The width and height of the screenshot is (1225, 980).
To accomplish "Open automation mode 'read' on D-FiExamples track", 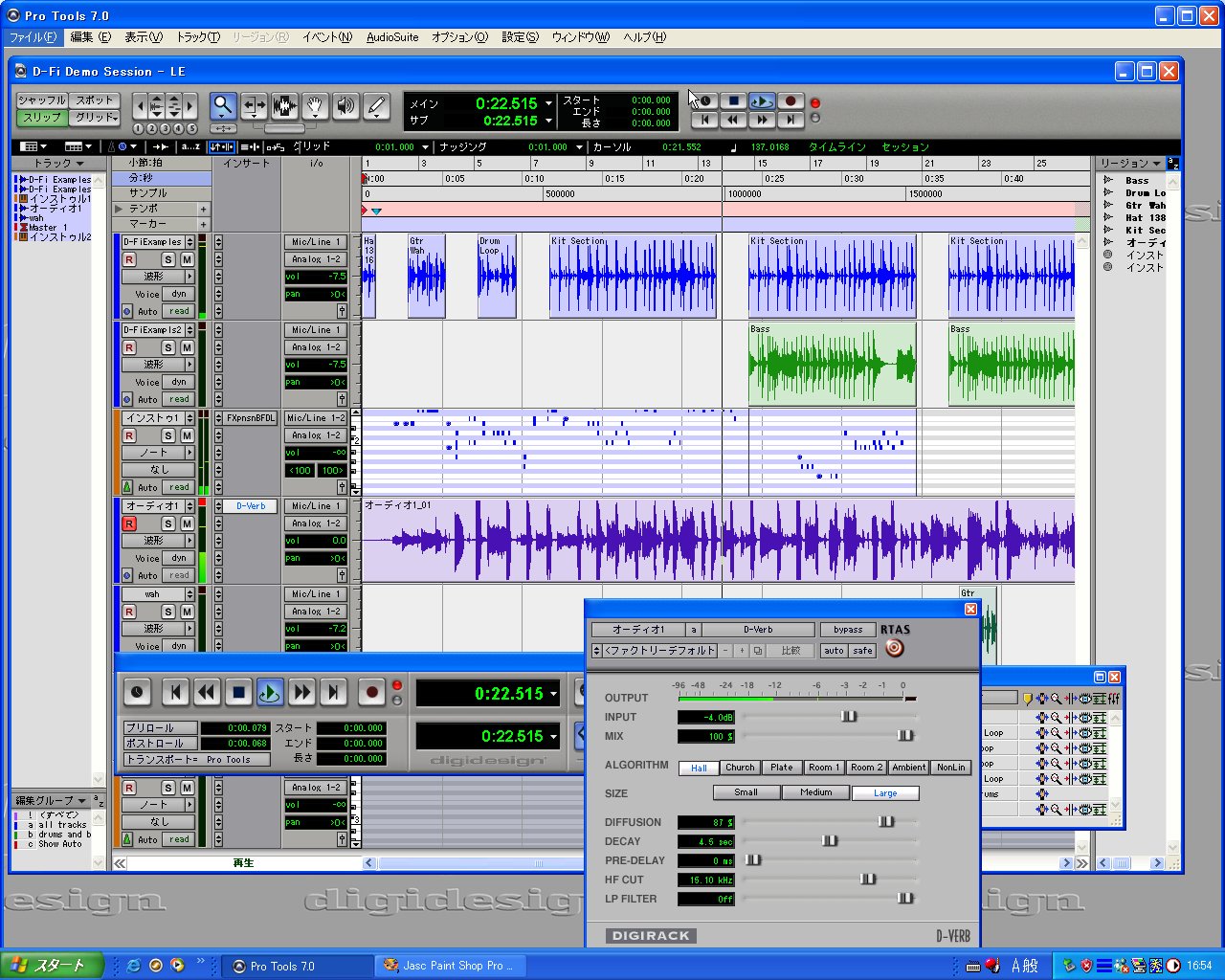I will 179,311.
